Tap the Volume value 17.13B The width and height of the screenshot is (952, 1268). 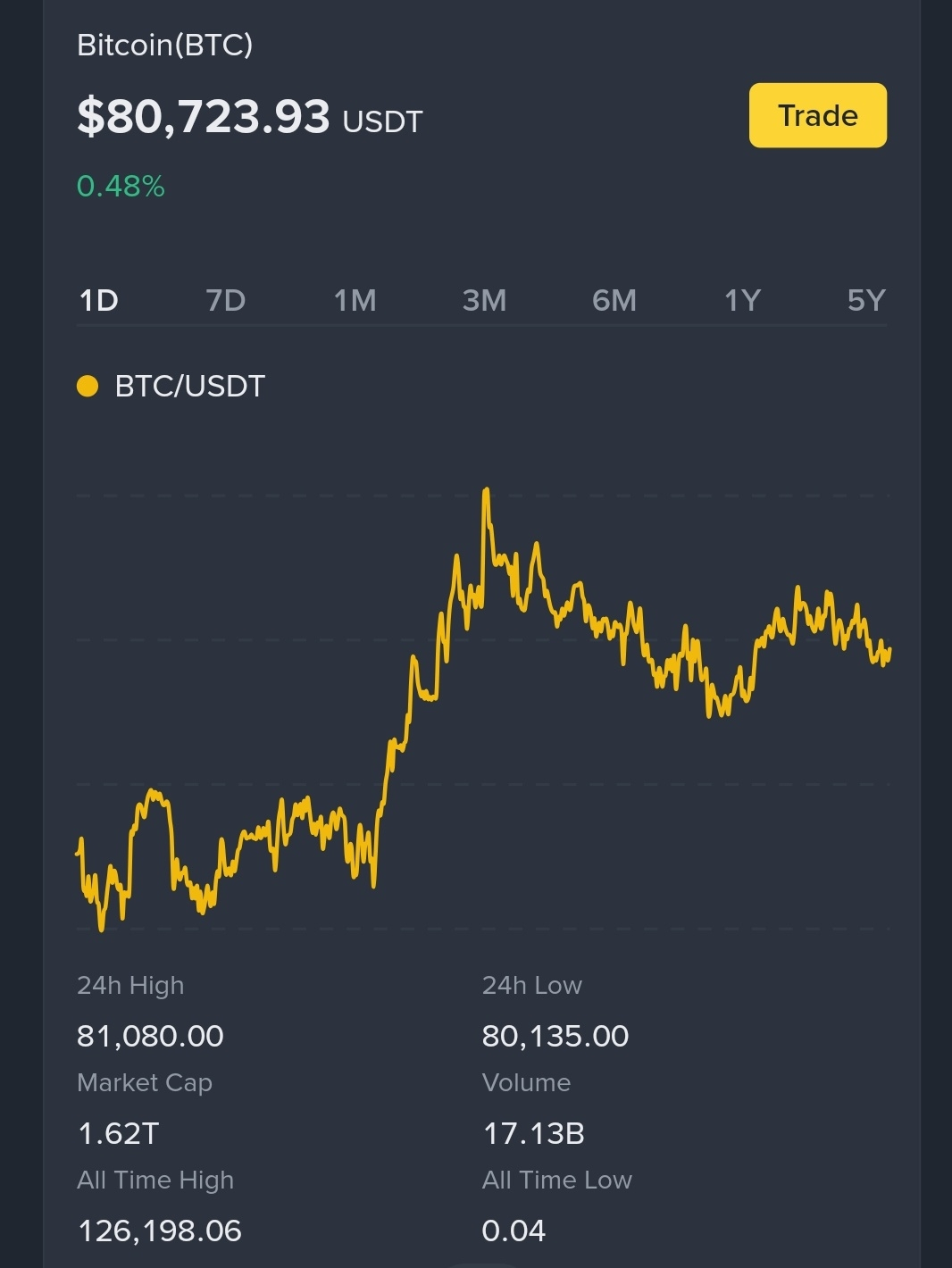click(x=534, y=1133)
